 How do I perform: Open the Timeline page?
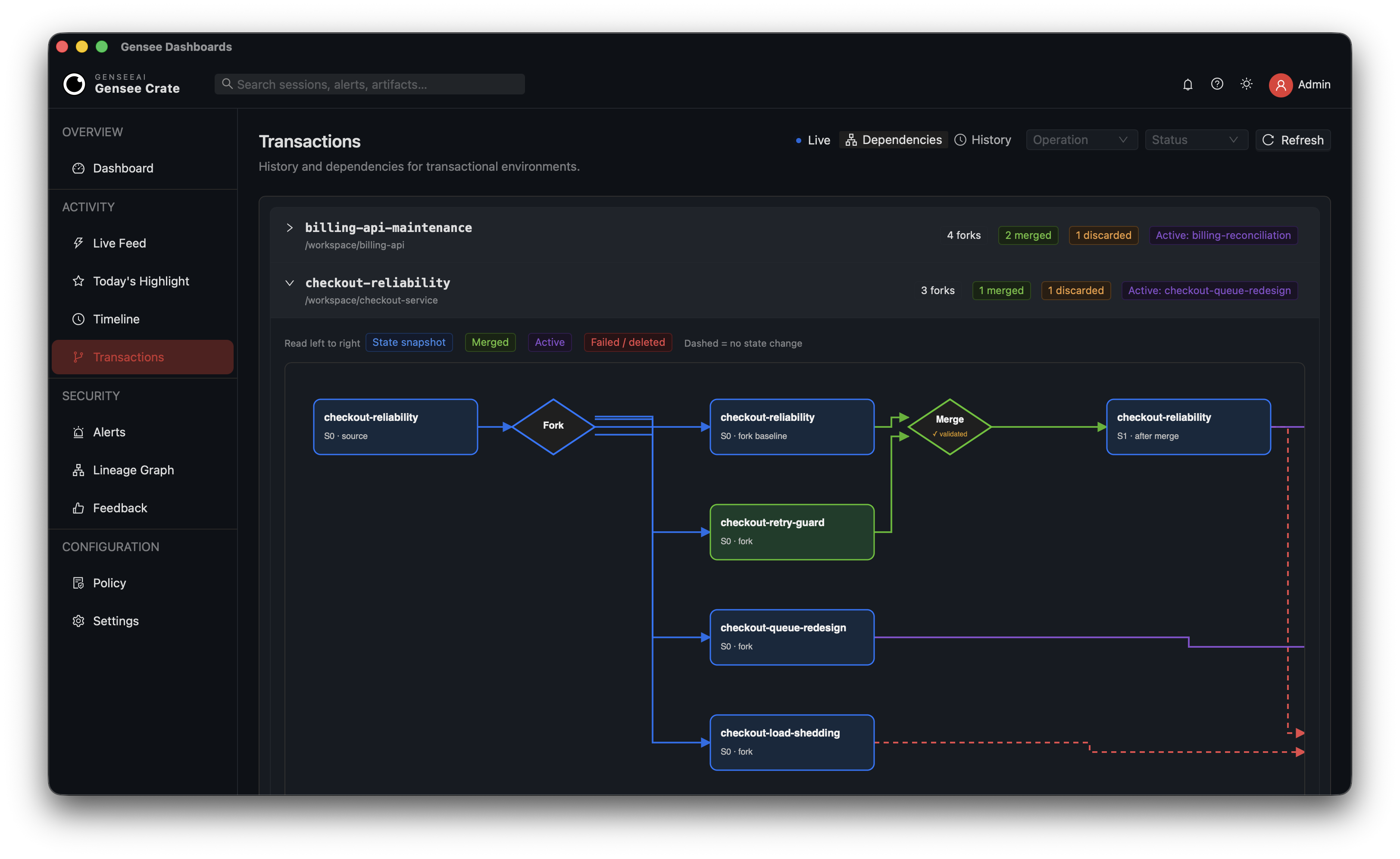click(x=143, y=319)
